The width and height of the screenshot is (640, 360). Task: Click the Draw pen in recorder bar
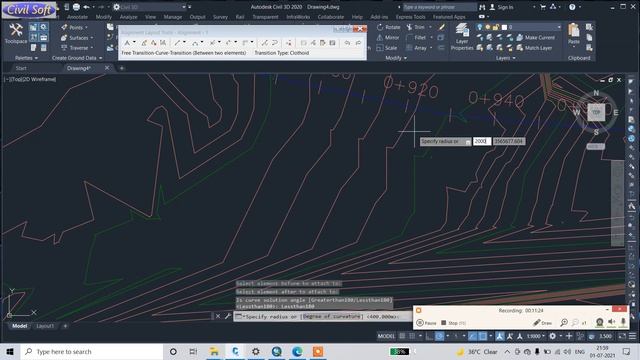542,323
